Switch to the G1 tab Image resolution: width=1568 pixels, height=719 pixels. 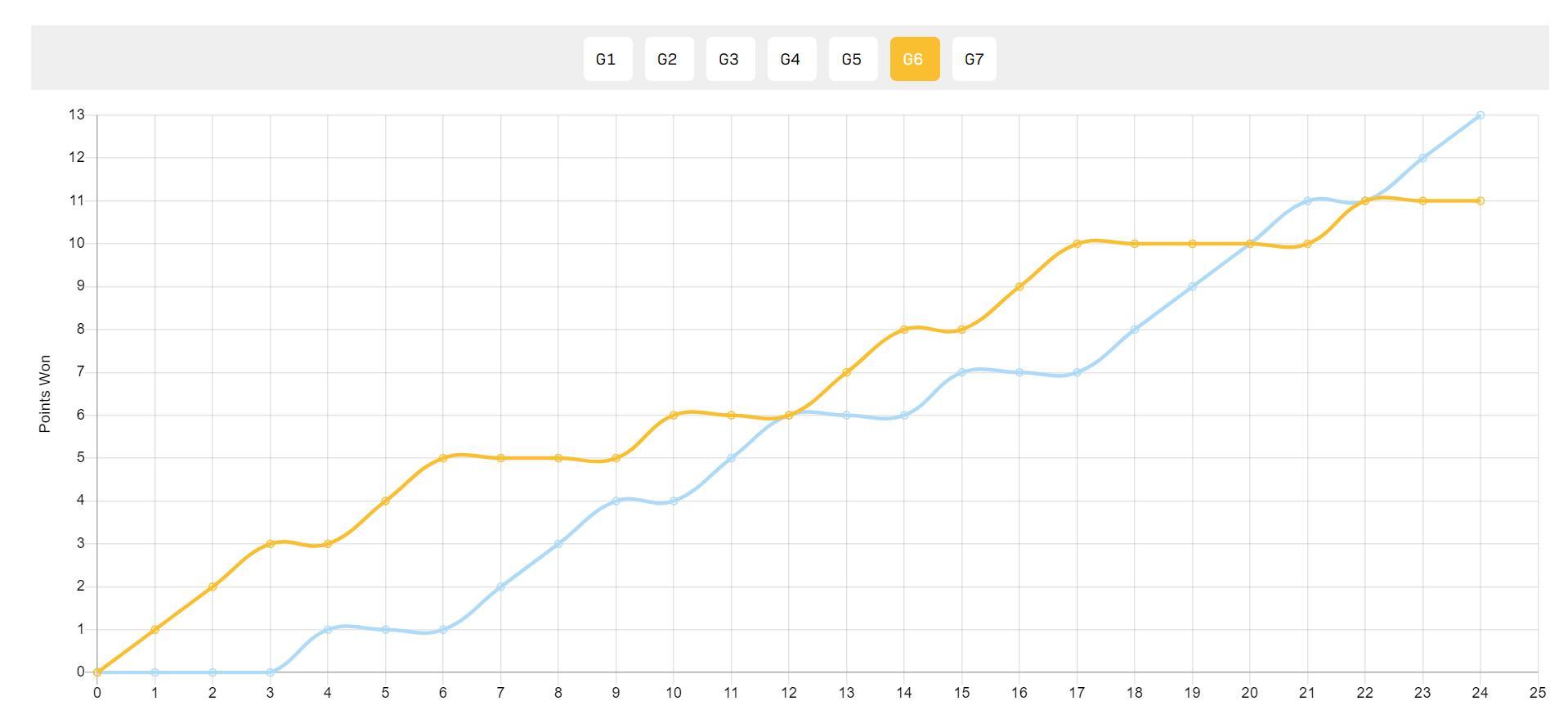(x=607, y=59)
